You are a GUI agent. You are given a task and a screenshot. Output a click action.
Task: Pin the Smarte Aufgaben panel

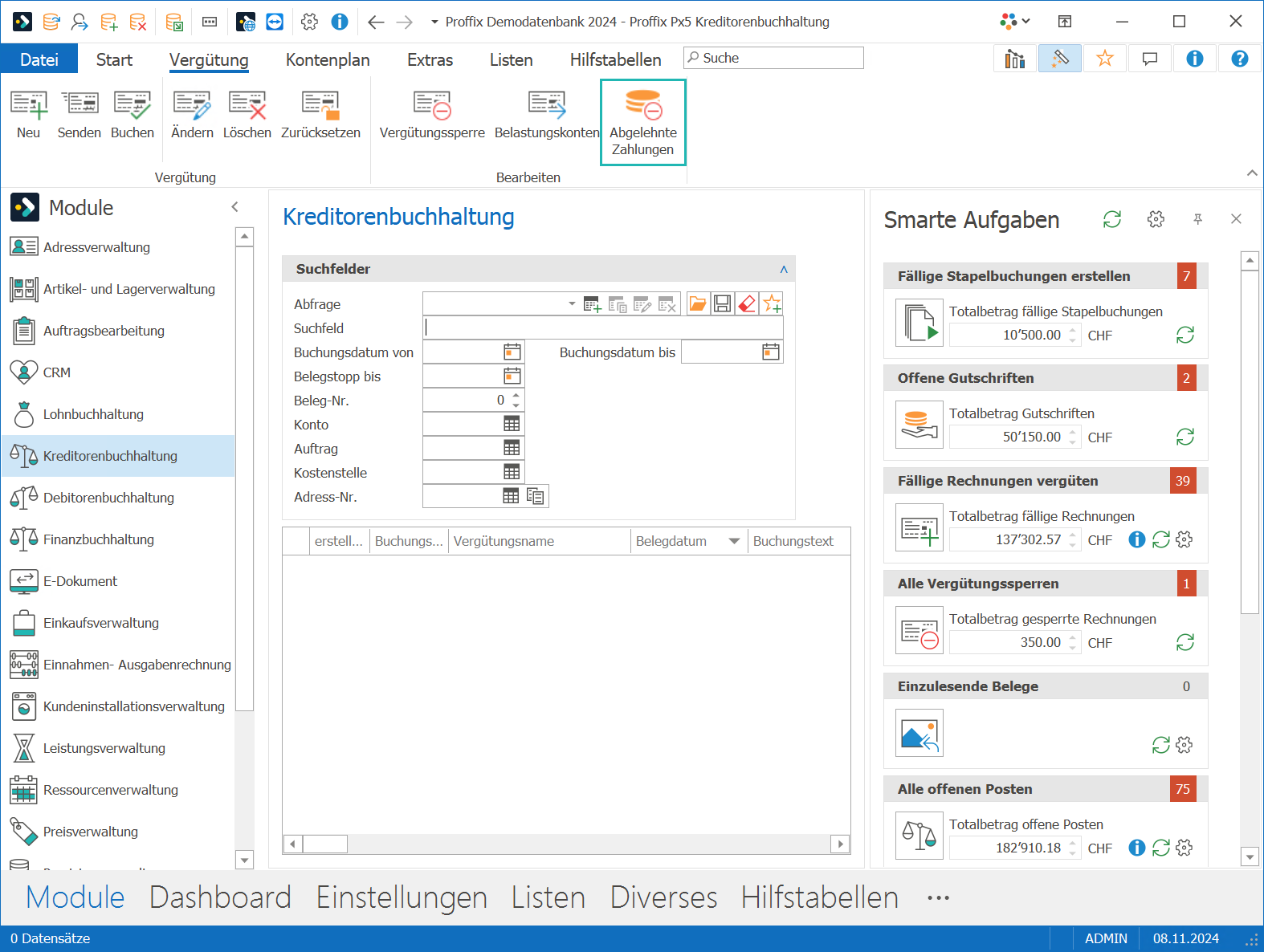[1197, 219]
